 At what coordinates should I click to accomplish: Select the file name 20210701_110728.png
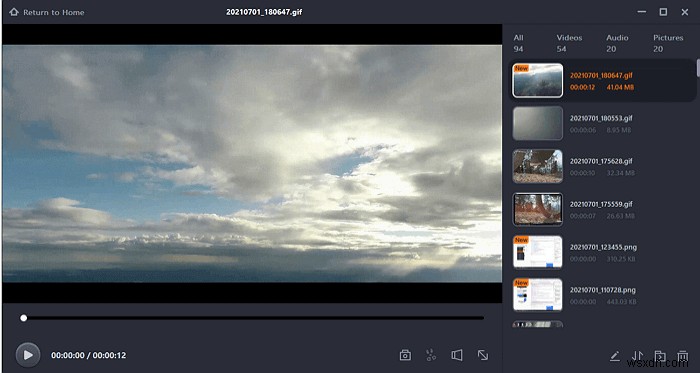click(603, 290)
